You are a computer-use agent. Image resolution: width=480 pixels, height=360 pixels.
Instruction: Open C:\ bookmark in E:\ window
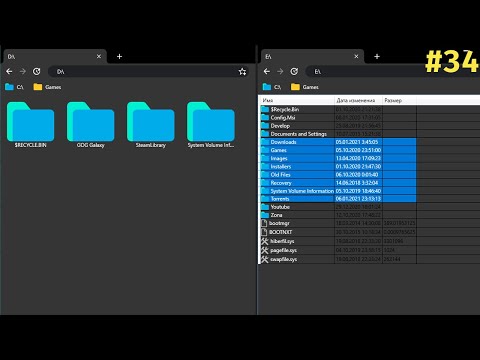[272, 87]
